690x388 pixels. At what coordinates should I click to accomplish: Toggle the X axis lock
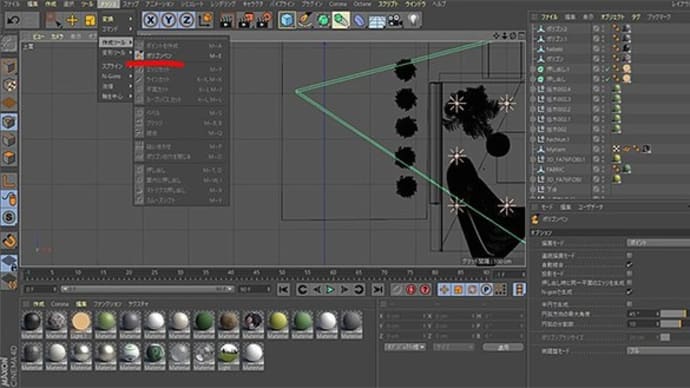tap(150, 20)
